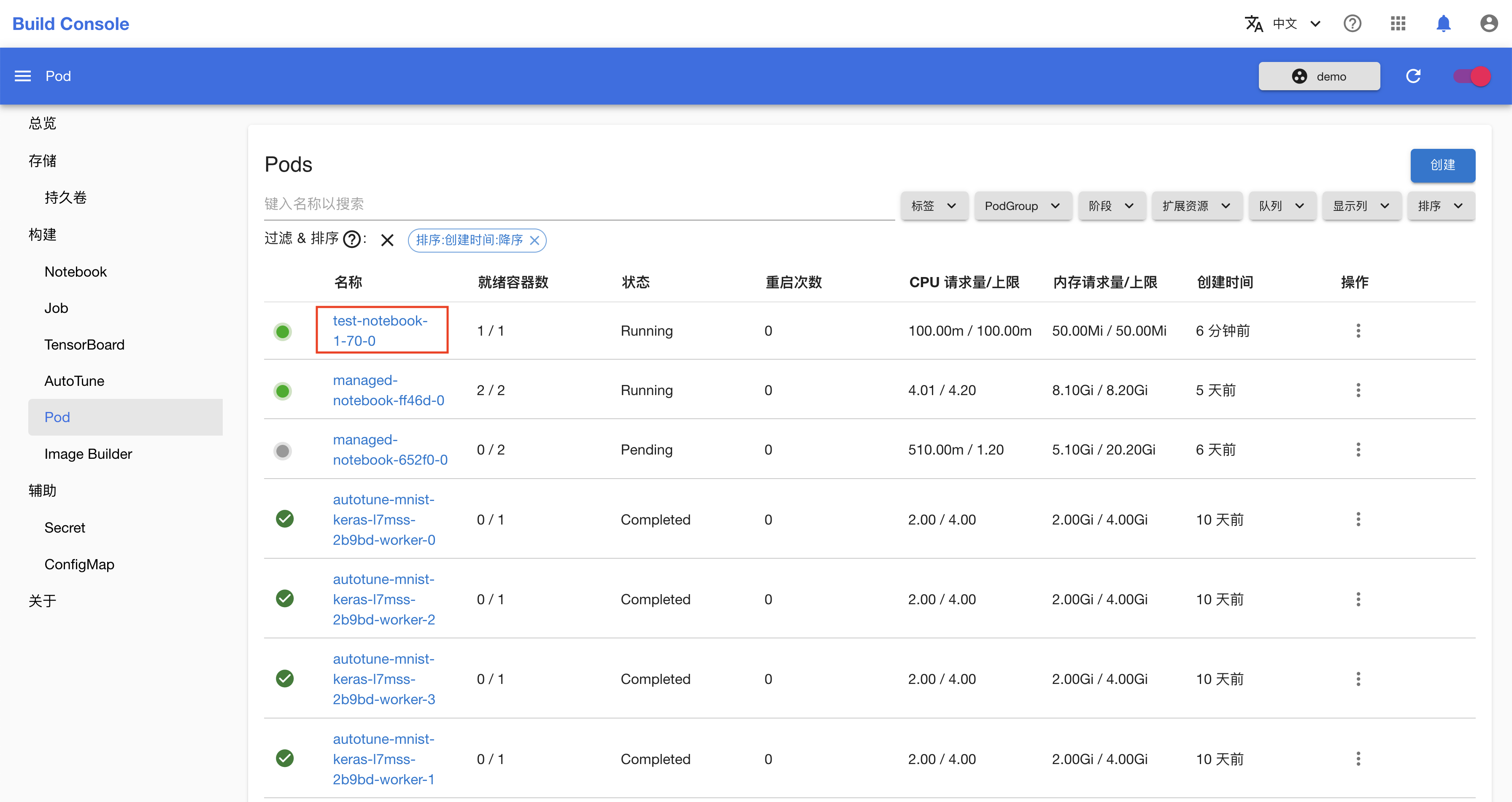Open the help question mark icon
The height and width of the screenshot is (802, 1512).
1353,24
